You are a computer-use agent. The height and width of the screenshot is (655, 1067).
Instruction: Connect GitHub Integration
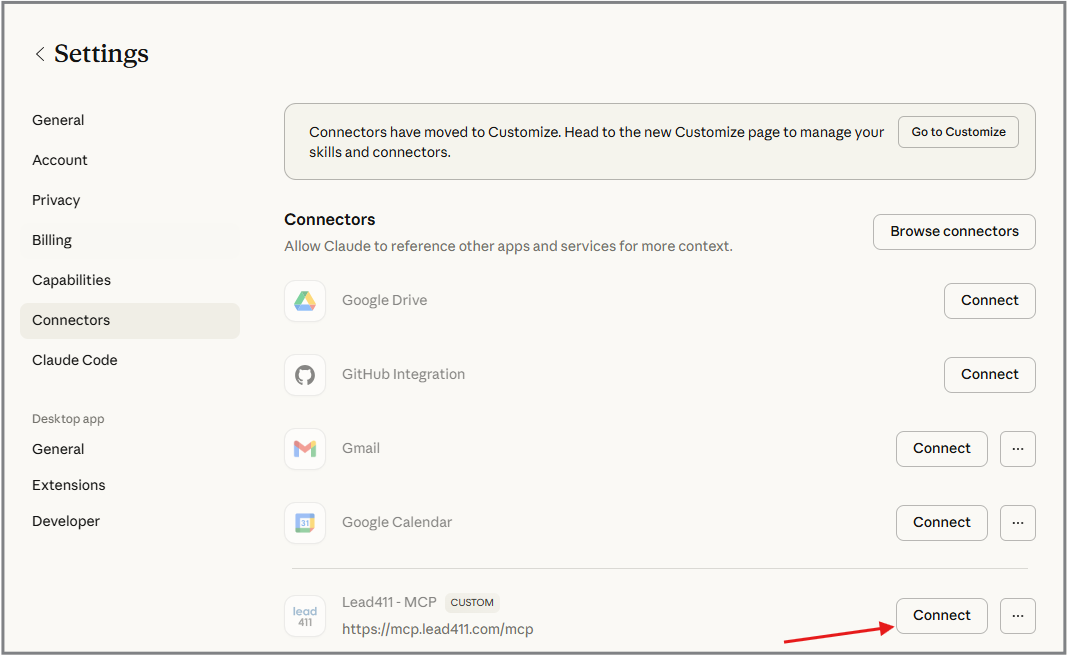pos(989,375)
